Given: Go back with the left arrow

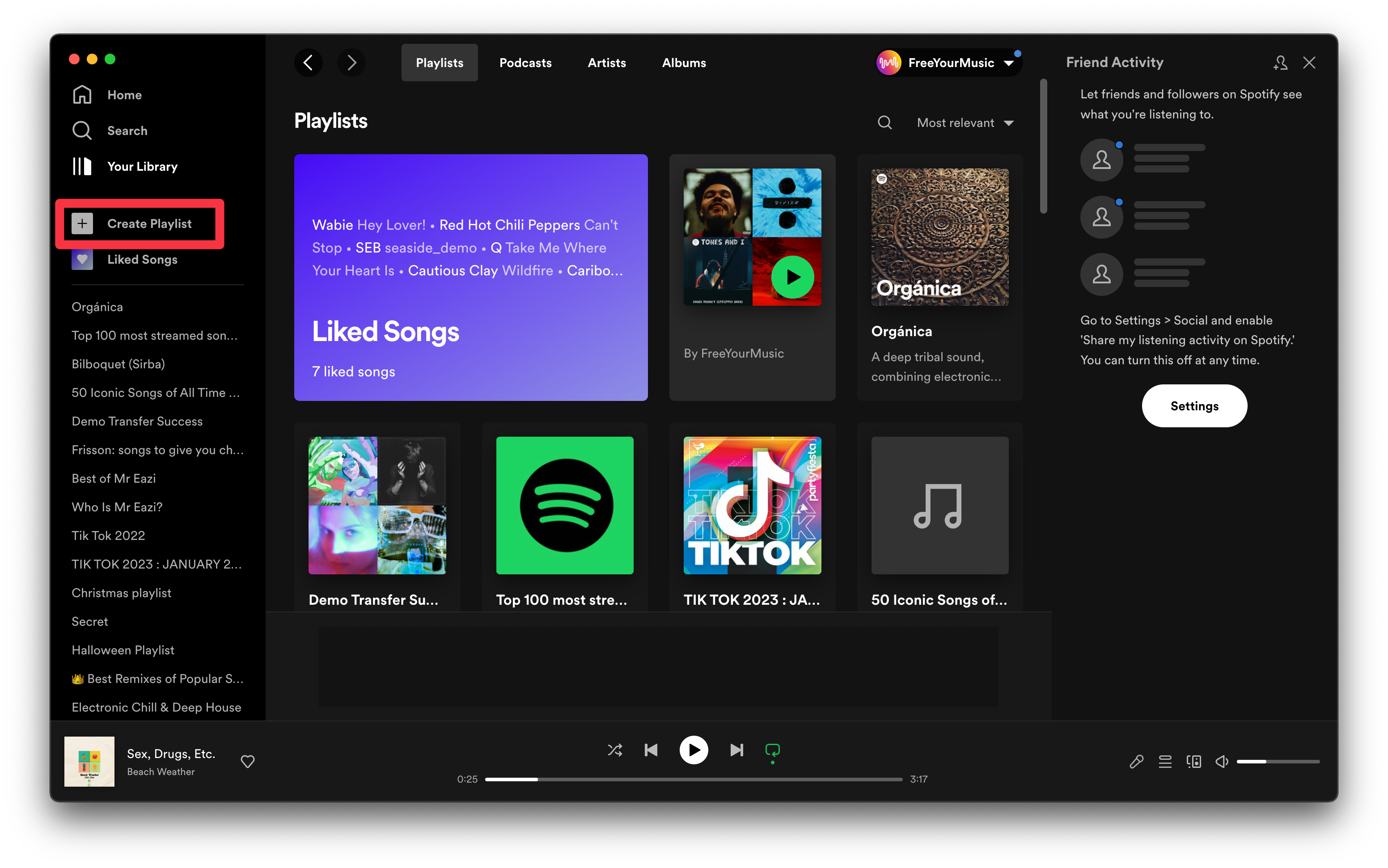Looking at the screenshot, I should (x=309, y=63).
